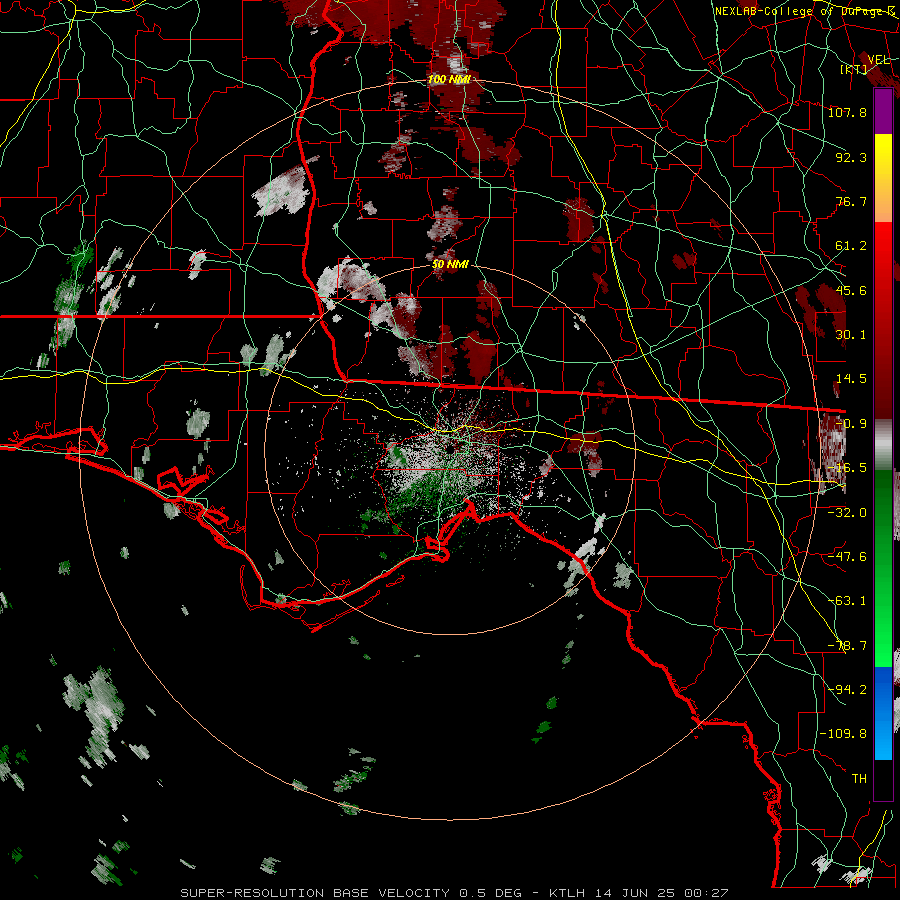Select the -16.5 velocity scale value
The image size is (900, 900).
[x=847, y=468]
